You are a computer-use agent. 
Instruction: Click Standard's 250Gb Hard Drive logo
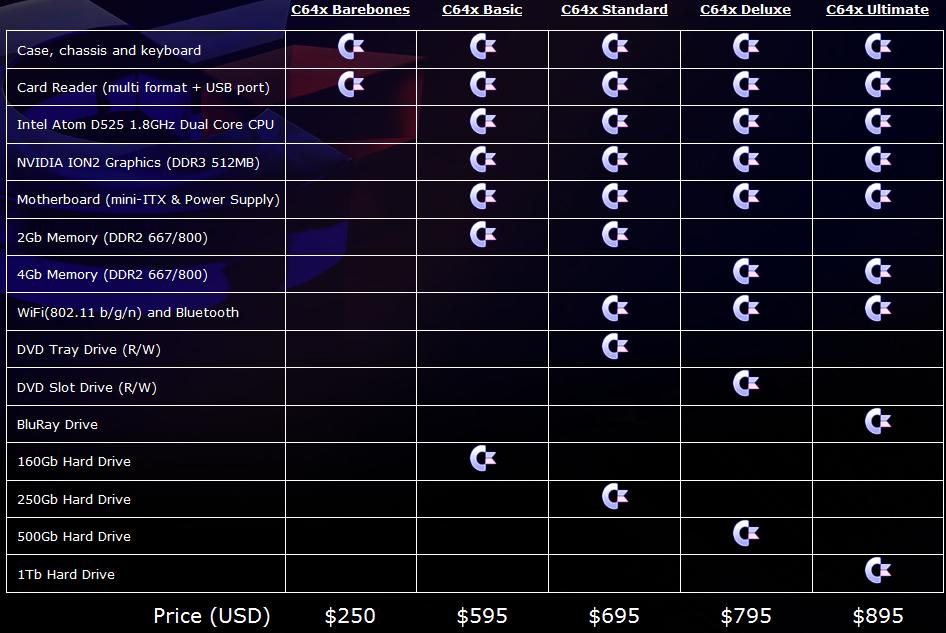pos(615,497)
